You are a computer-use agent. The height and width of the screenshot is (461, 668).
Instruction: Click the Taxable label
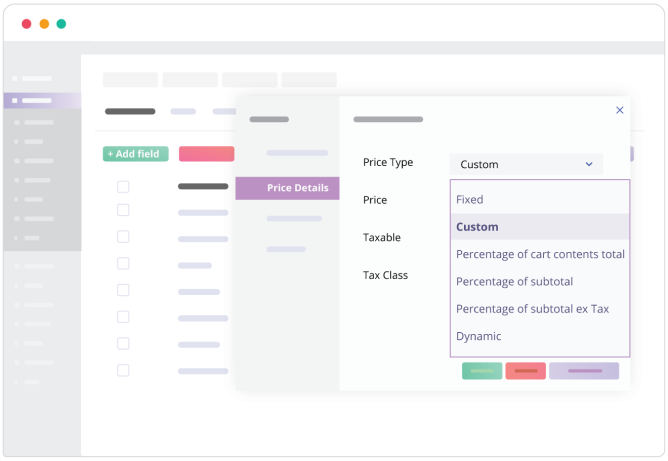tap(382, 237)
